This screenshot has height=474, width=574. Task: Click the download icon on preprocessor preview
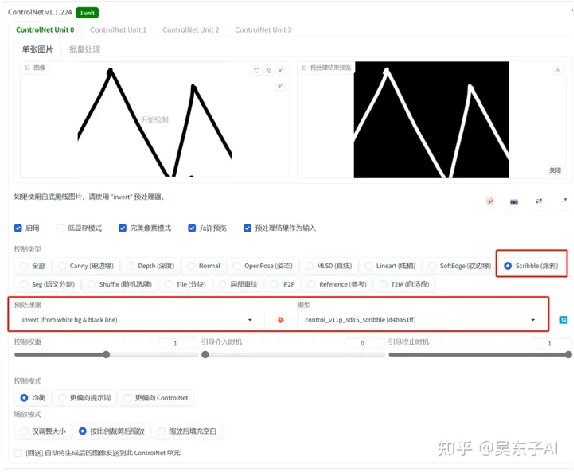point(557,70)
